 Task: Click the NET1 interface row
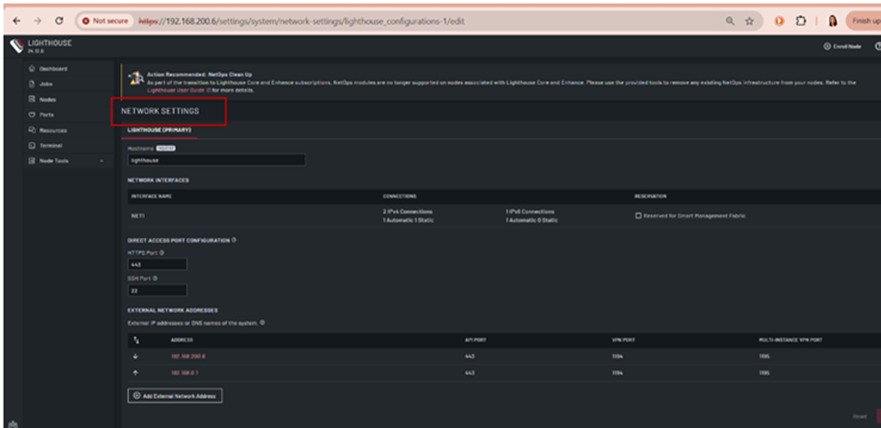point(504,216)
